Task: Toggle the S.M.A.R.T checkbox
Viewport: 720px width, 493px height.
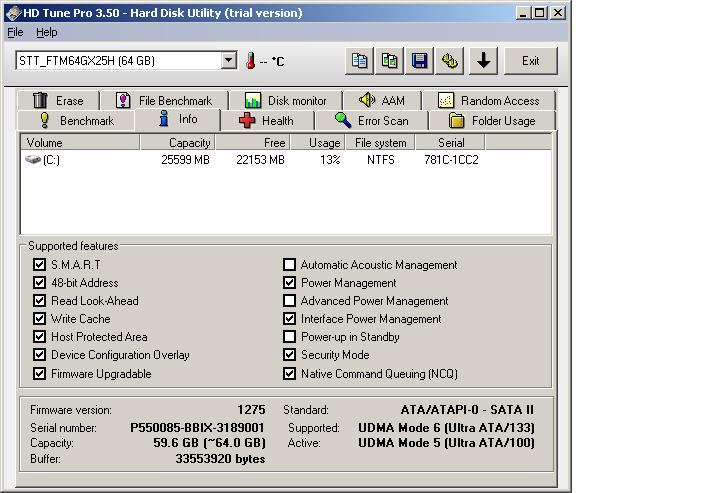Action: 39,264
